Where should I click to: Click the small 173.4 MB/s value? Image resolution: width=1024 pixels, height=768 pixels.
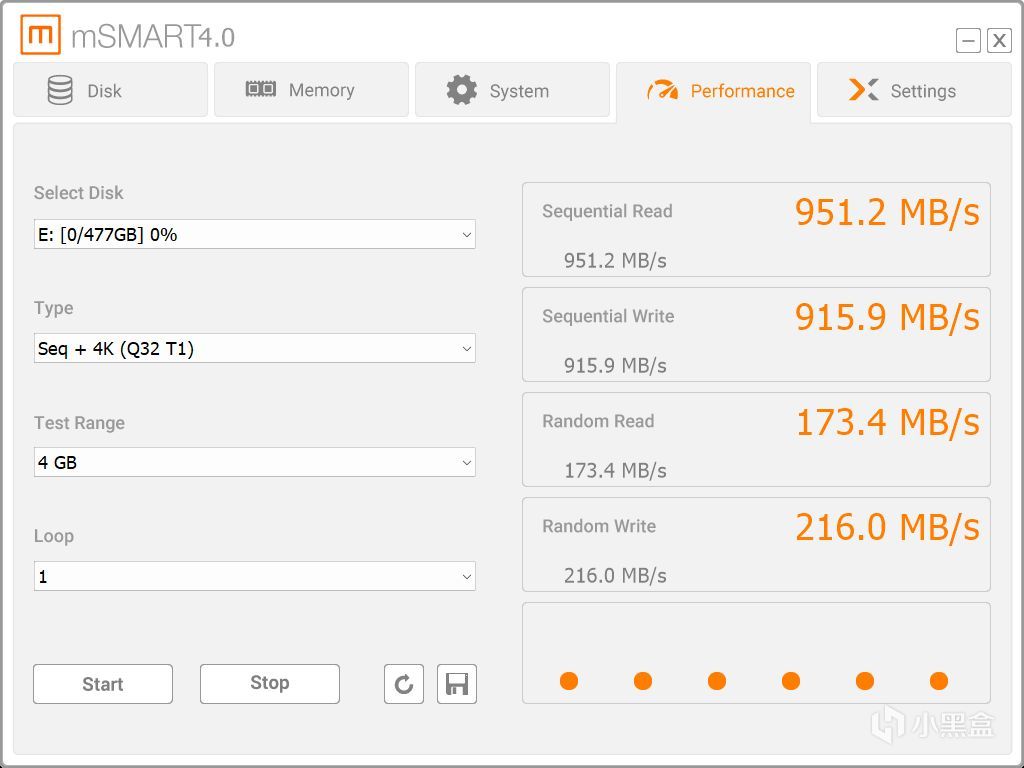click(x=615, y=470)
